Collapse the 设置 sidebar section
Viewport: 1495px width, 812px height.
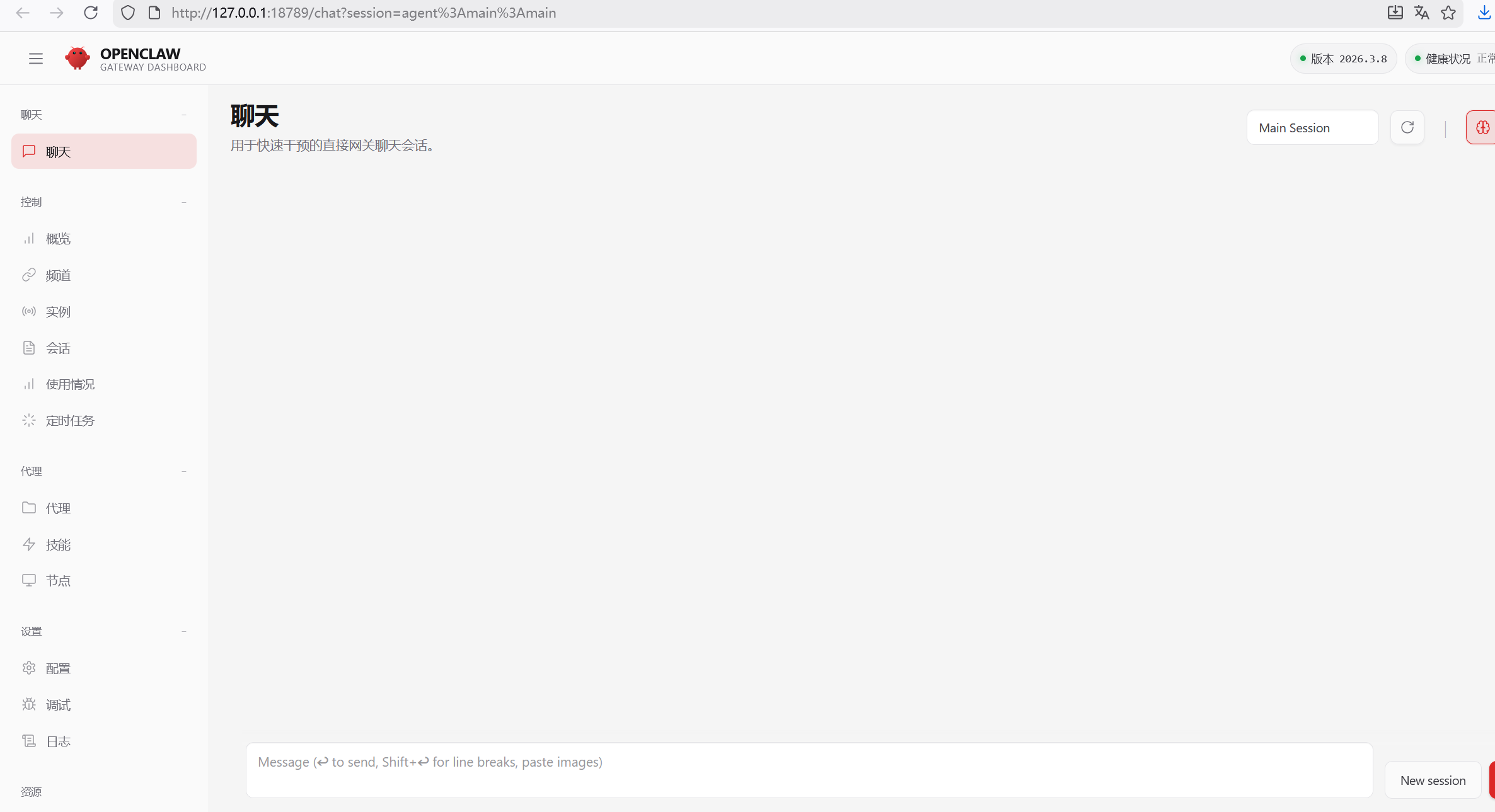184,631
